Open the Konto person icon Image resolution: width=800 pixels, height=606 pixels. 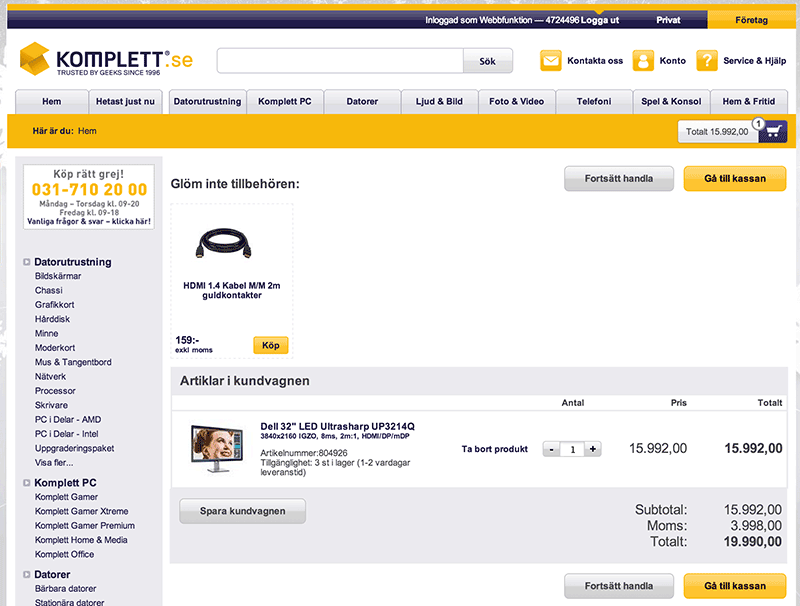(x=643, y=61)
